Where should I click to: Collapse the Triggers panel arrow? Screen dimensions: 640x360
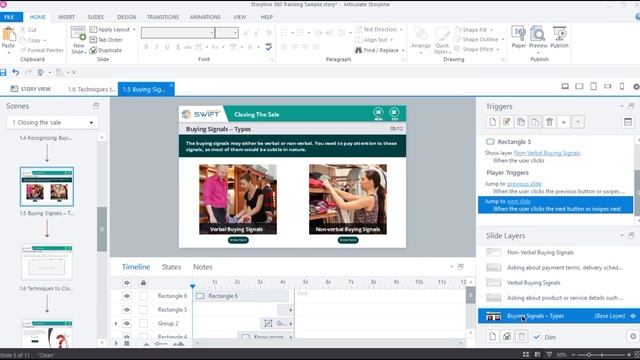pyautogui.click(x=621, y=106)
